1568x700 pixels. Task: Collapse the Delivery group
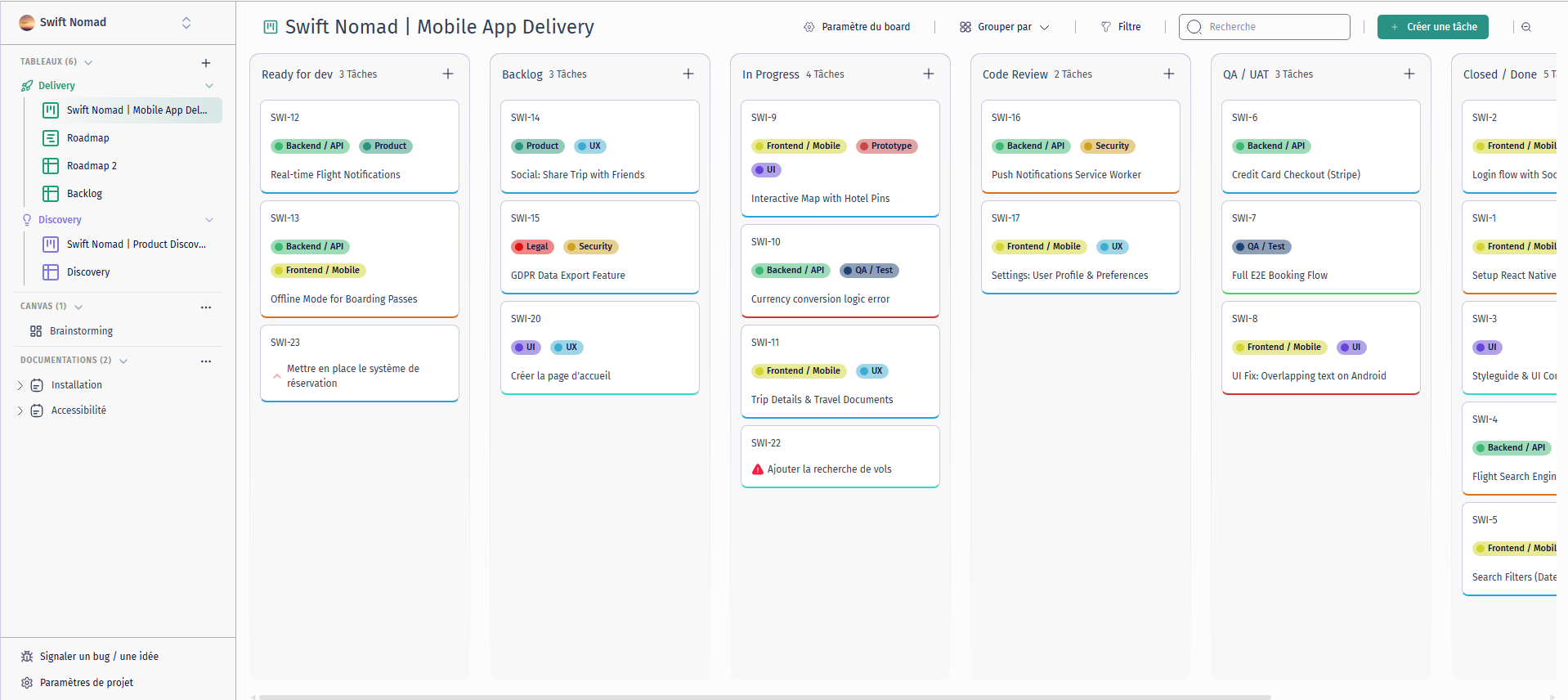(209, 86)
